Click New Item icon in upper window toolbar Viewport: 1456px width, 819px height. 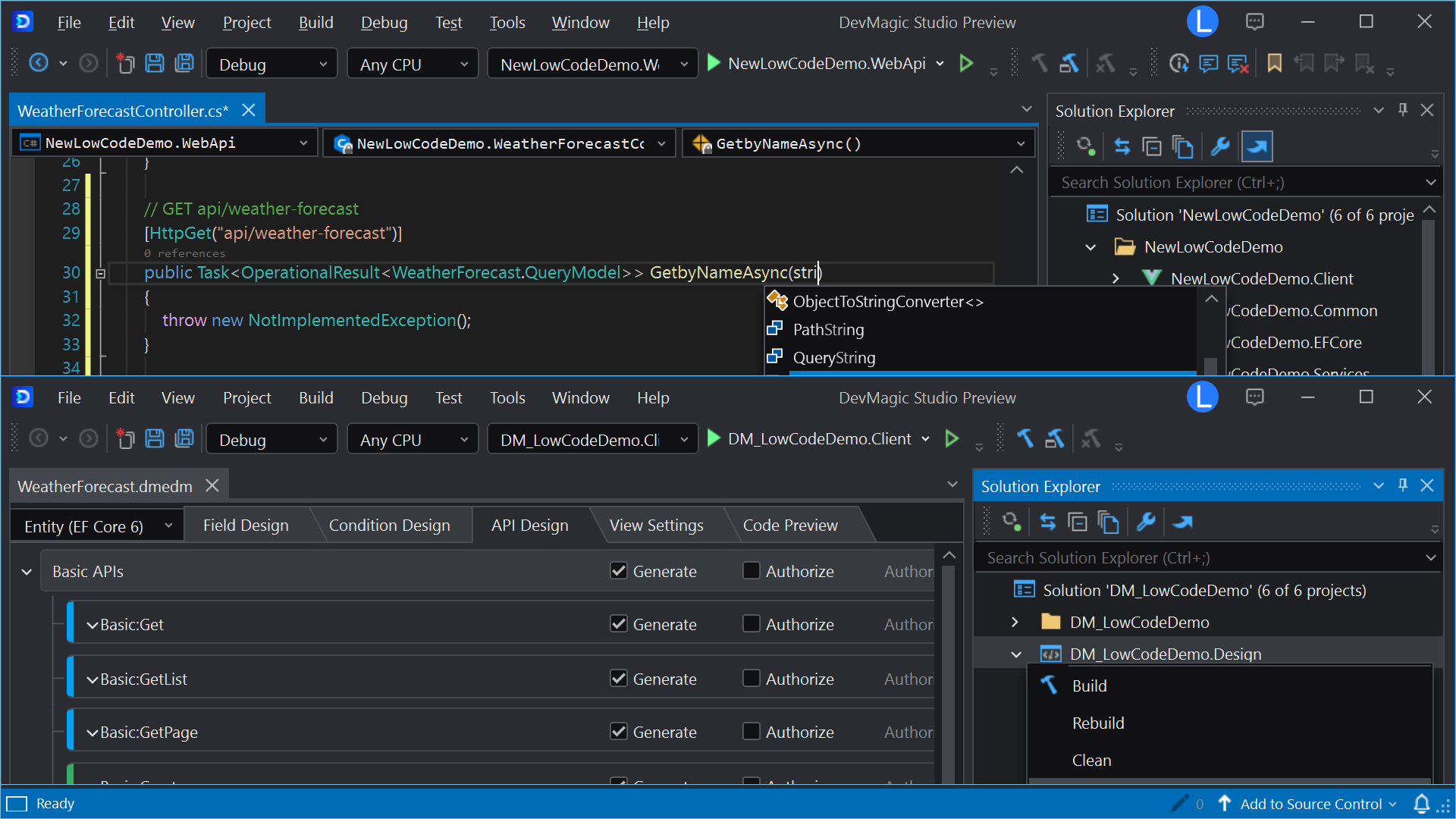pos(125,63)
